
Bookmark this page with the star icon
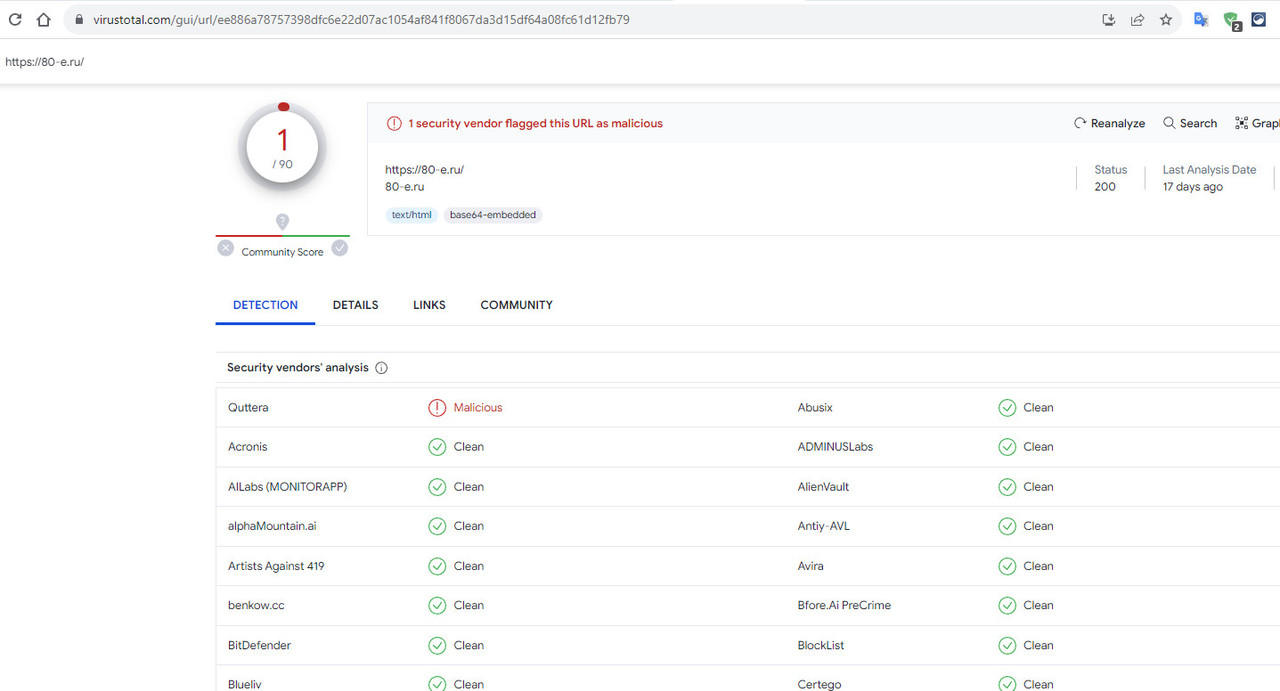pyautogui.click(x=1166, y=19)
